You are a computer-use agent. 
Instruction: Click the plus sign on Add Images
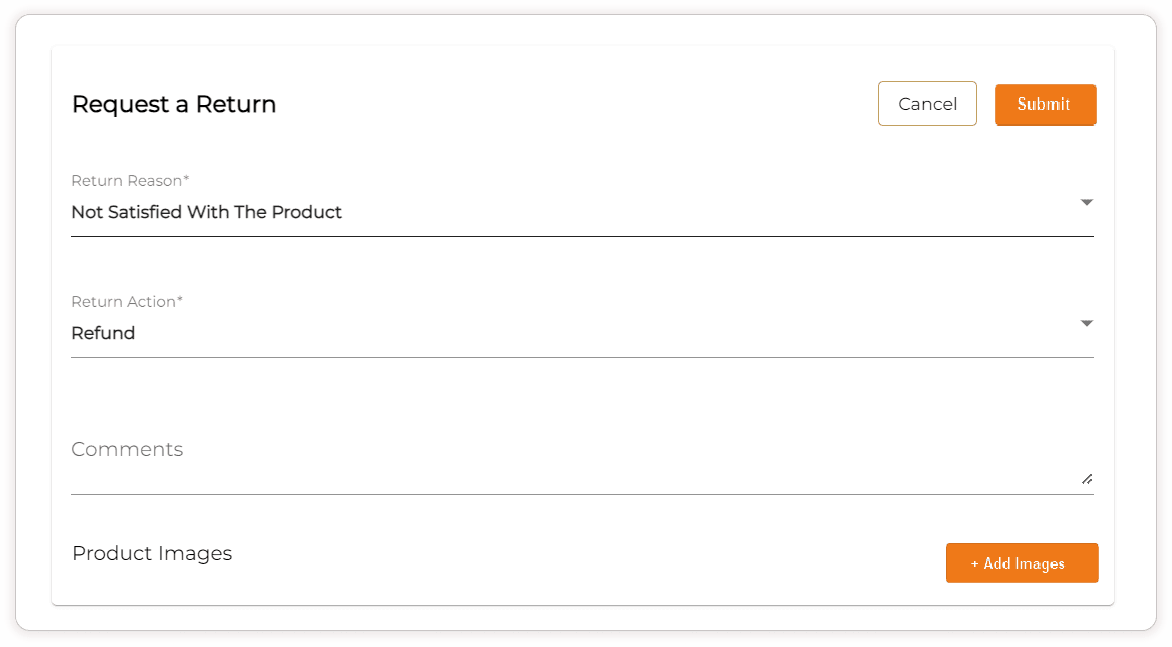[x=975, y=564]
